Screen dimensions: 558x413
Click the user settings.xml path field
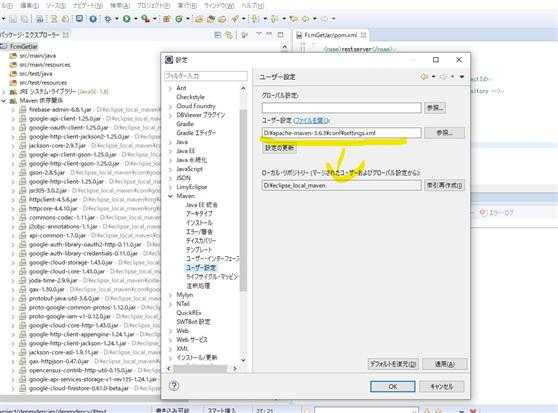(x=342, y=133)
